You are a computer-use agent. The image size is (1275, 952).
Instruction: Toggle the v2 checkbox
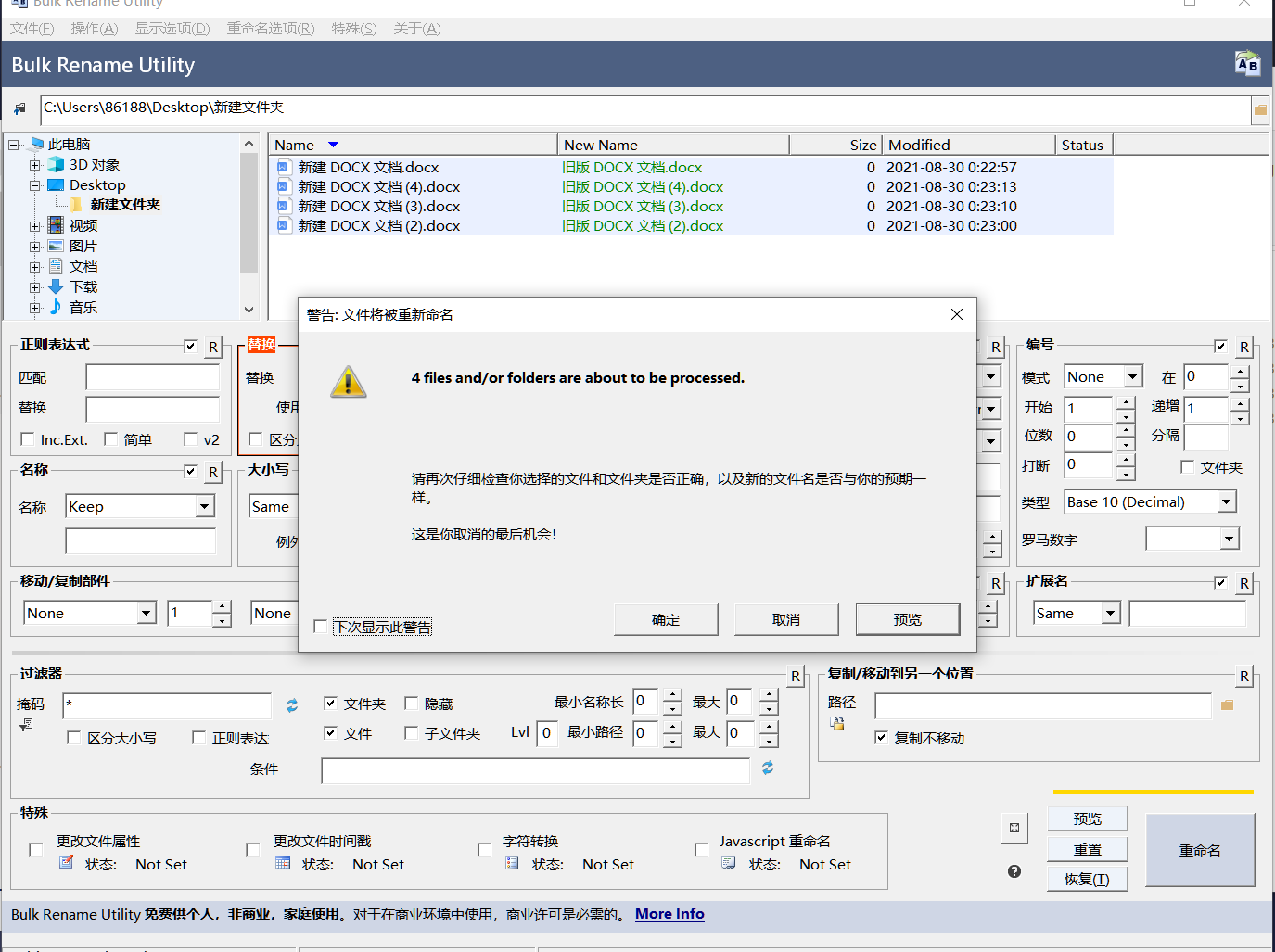point(190,438)
